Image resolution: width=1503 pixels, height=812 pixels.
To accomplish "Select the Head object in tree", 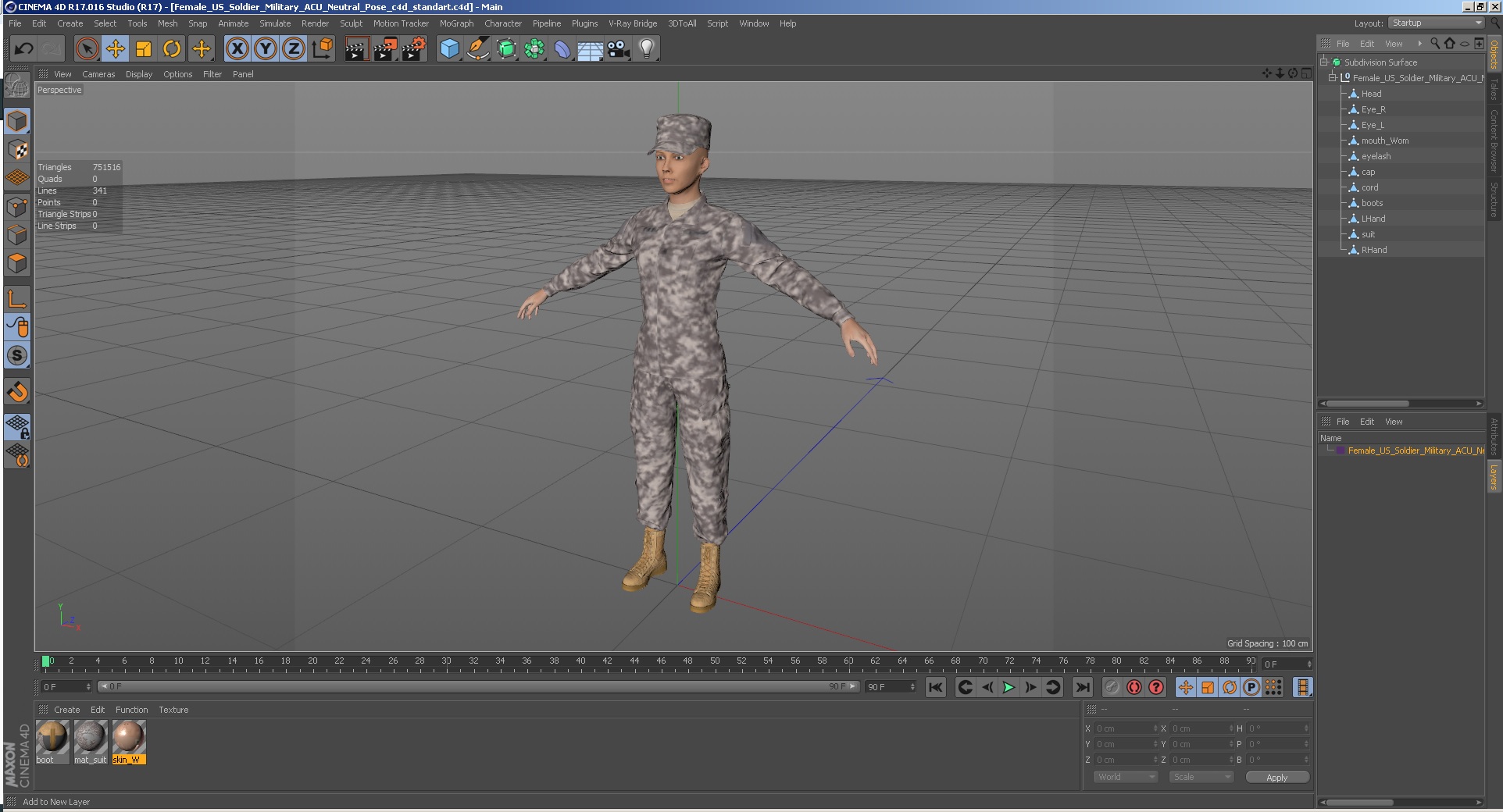I will click(1371, 94).
